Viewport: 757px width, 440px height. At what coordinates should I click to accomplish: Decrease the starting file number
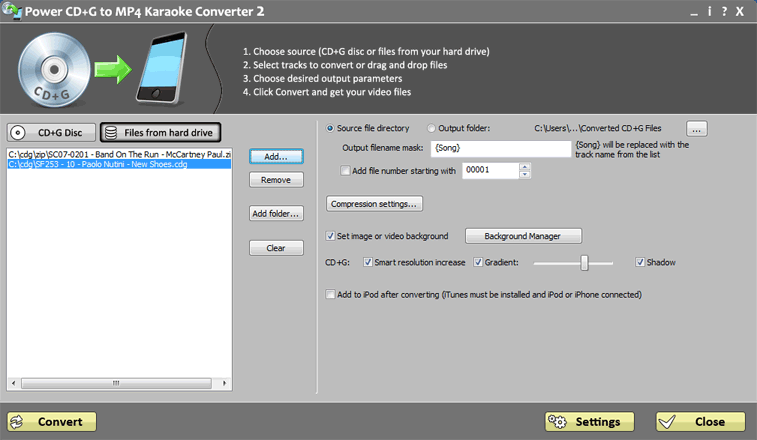pyautogui.click(x=525, y=174)
